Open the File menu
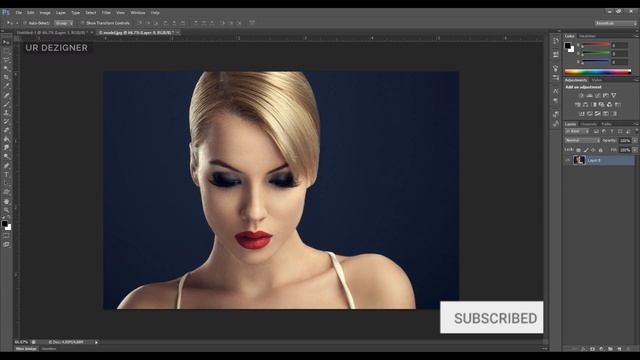The height and width of the screenshot is (360, 640). pyautogui.click(x=19, y=13)
